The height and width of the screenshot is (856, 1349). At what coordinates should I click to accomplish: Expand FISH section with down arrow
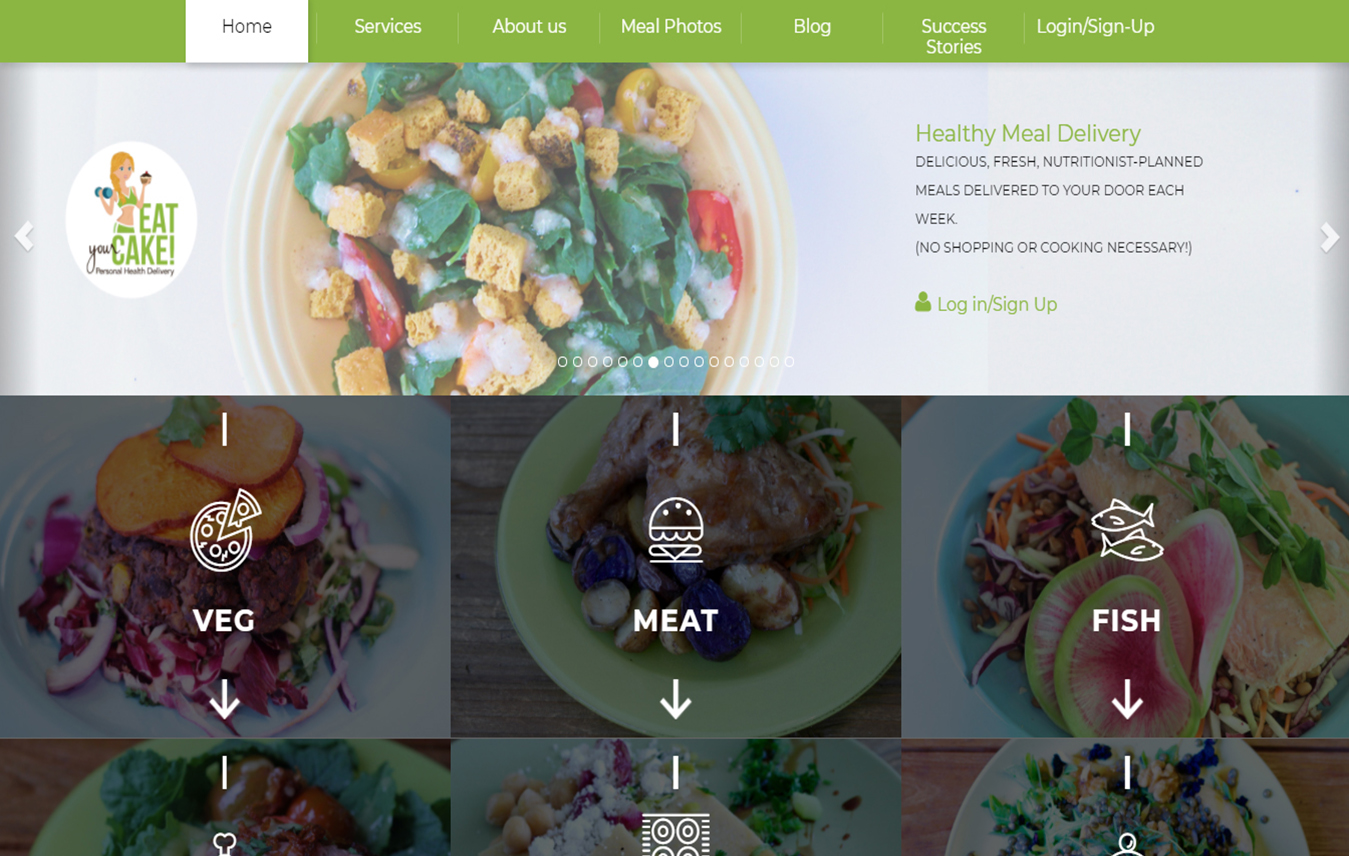[x=1127, y=699]
